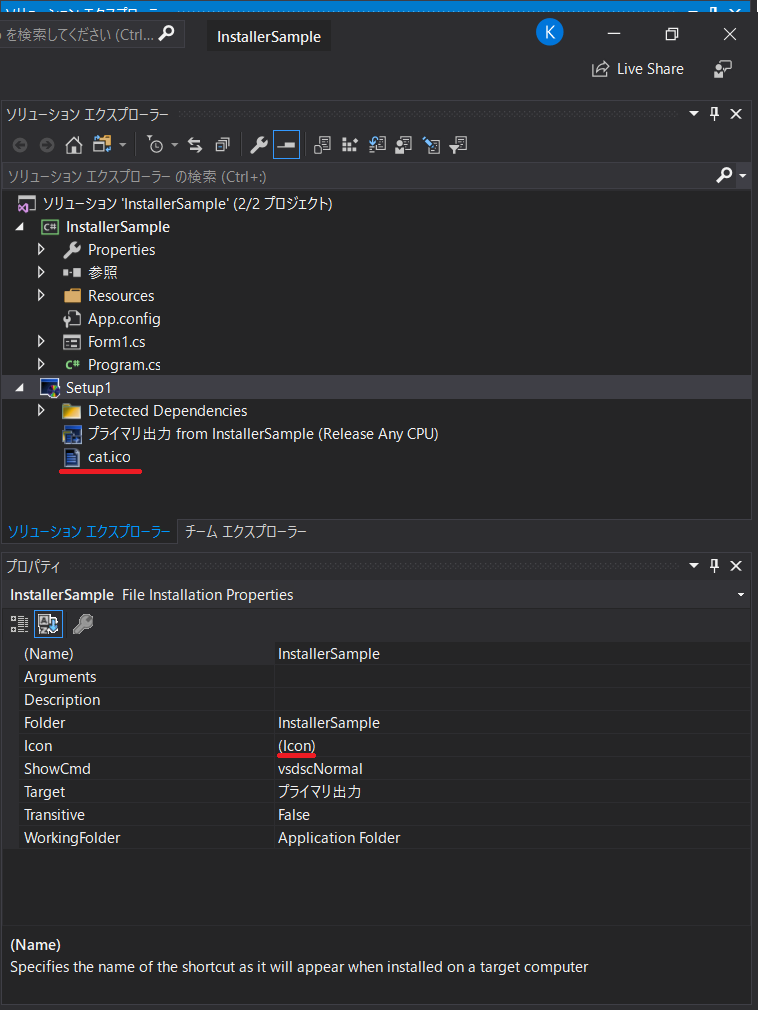Viewport: 758px width, 1010px height.
Task: Click the Back arrow in Solution Explorer toolbar
Action: [20, 145]
